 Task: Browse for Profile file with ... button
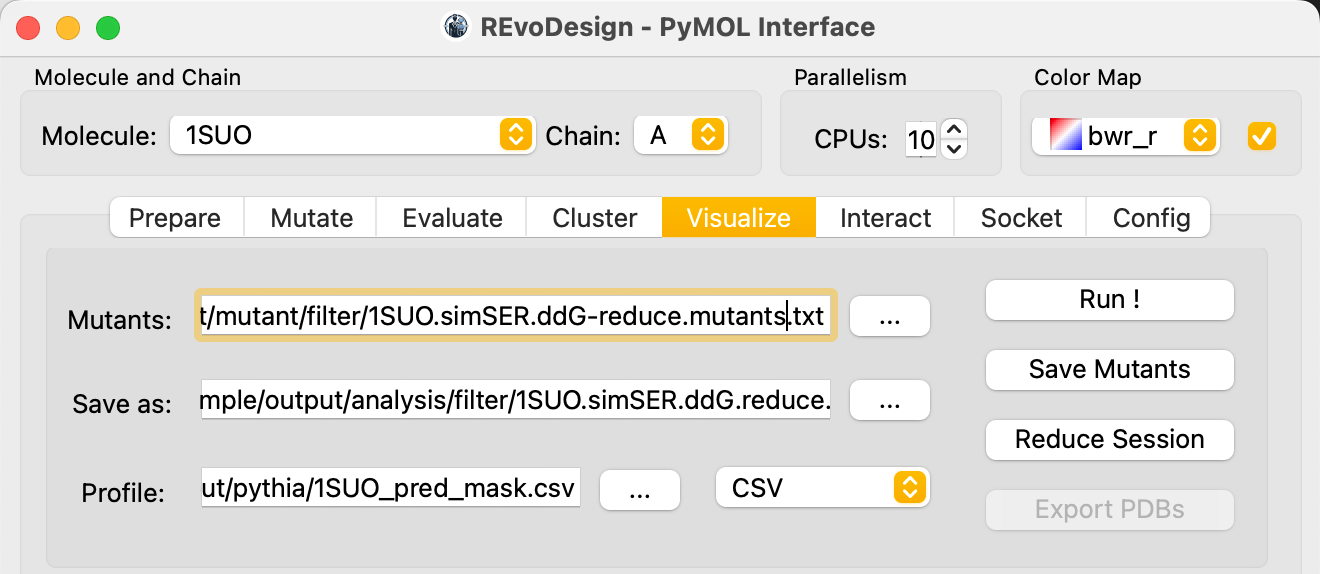click(640, 490)
